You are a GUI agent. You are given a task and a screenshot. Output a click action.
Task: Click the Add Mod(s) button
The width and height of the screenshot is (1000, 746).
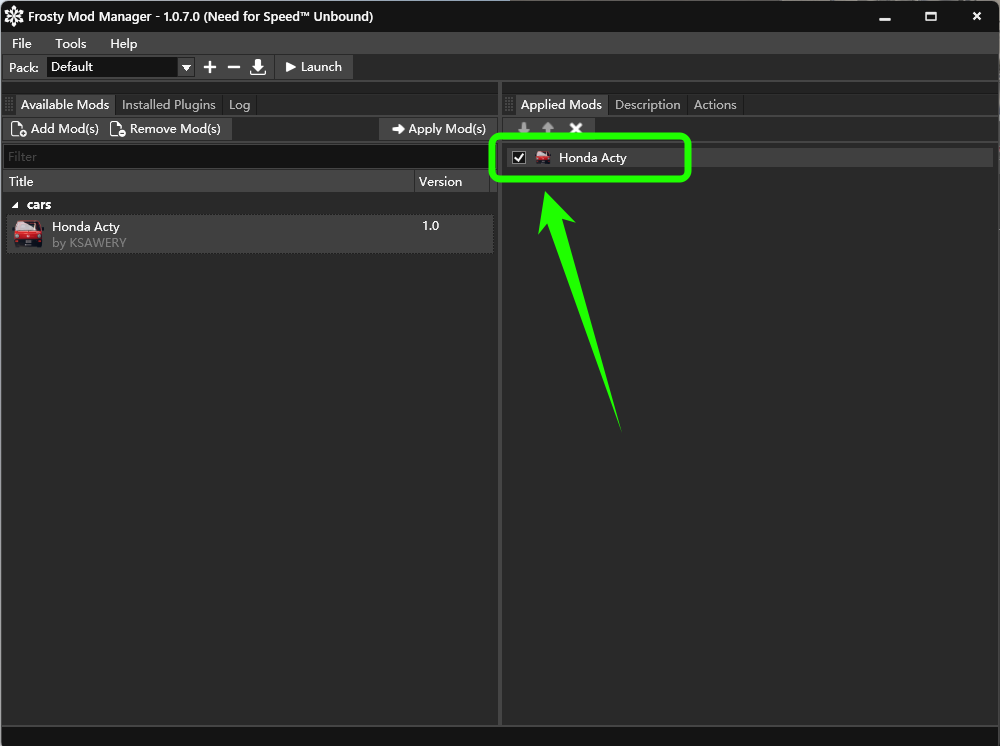(x=55, y=129)
